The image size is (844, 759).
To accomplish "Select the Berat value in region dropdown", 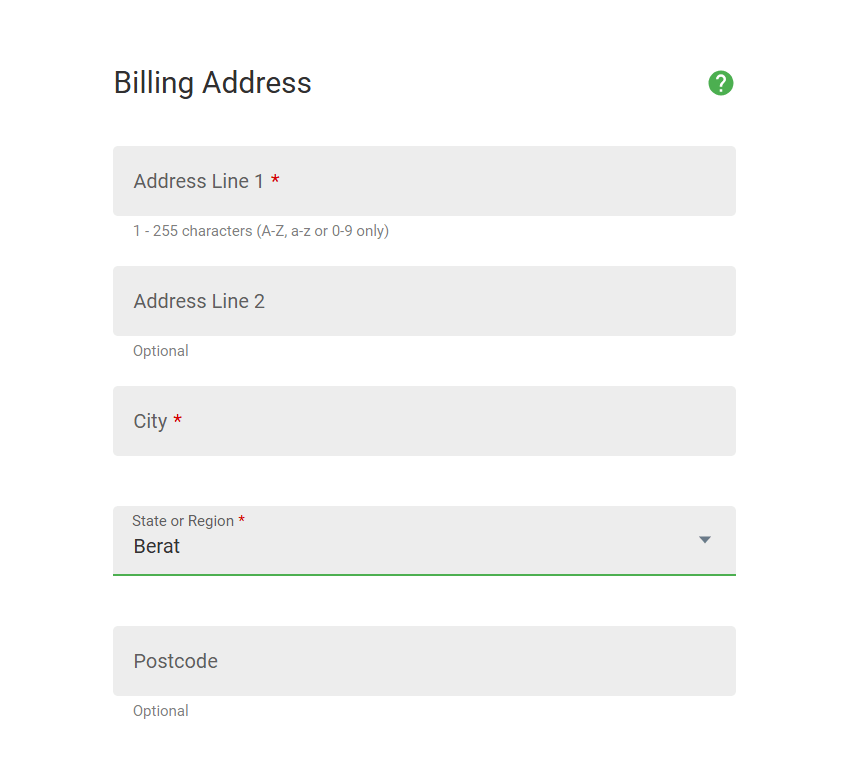I will 157,547.
